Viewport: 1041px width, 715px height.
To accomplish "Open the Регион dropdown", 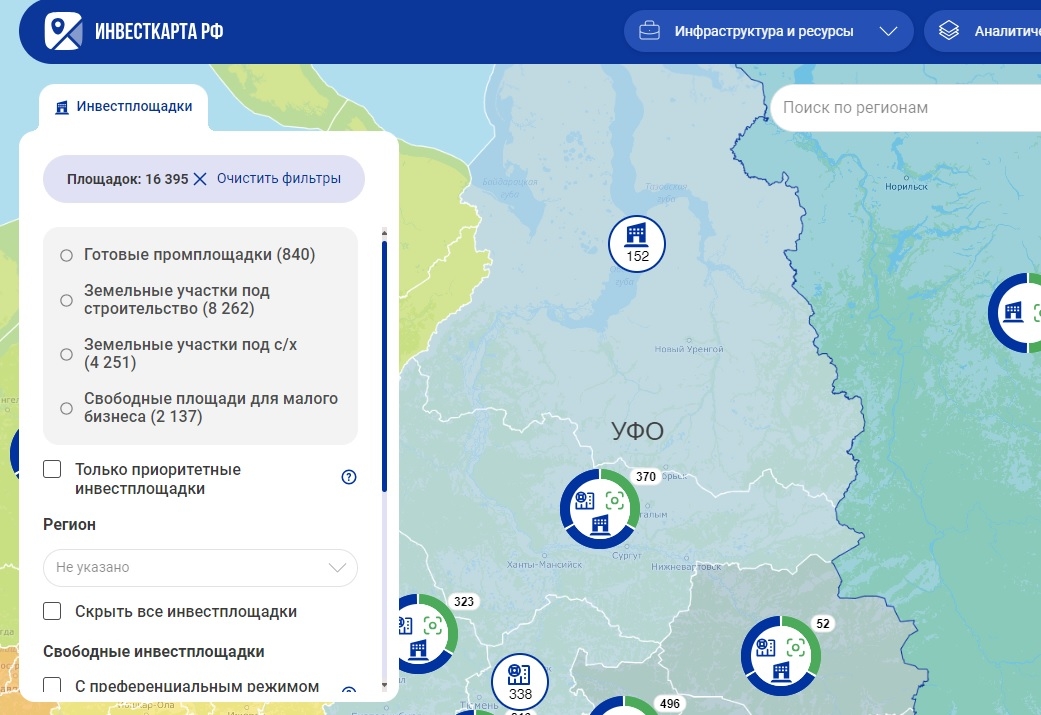I will click(x=200, y=567).
